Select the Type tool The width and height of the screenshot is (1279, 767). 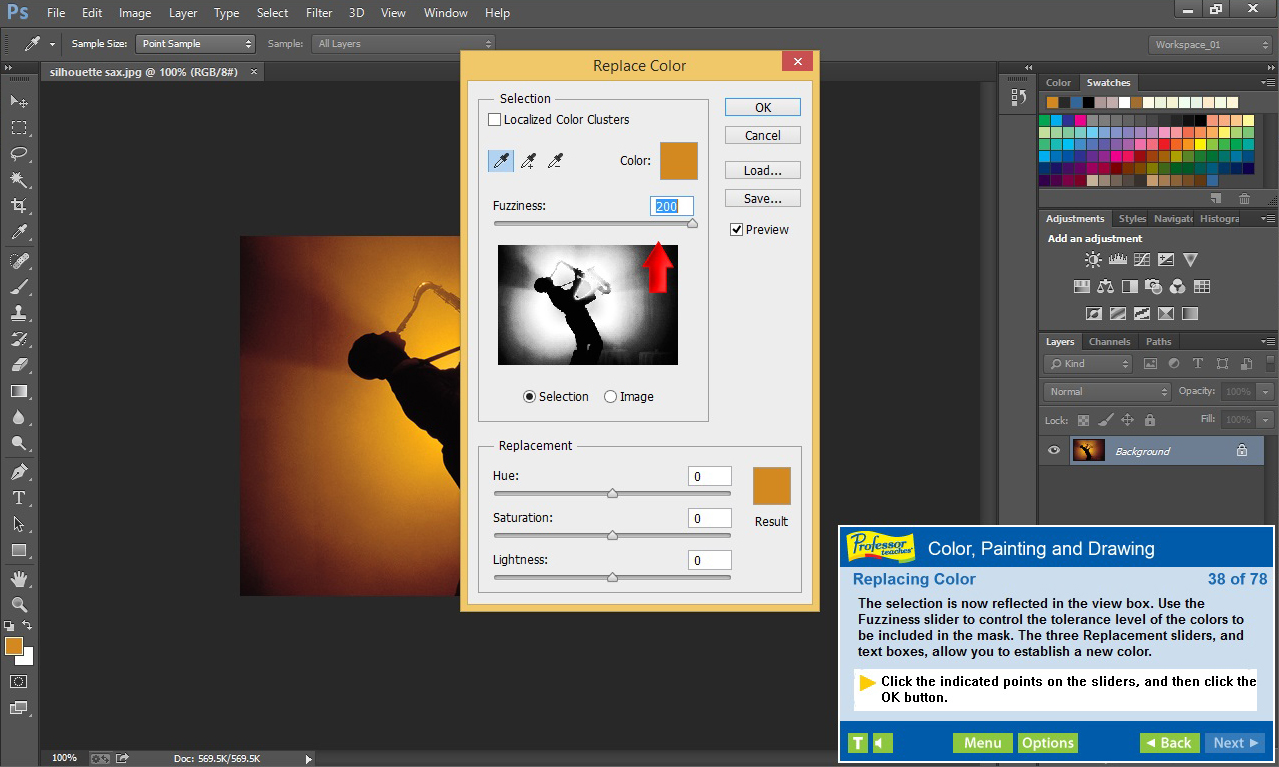18,497
